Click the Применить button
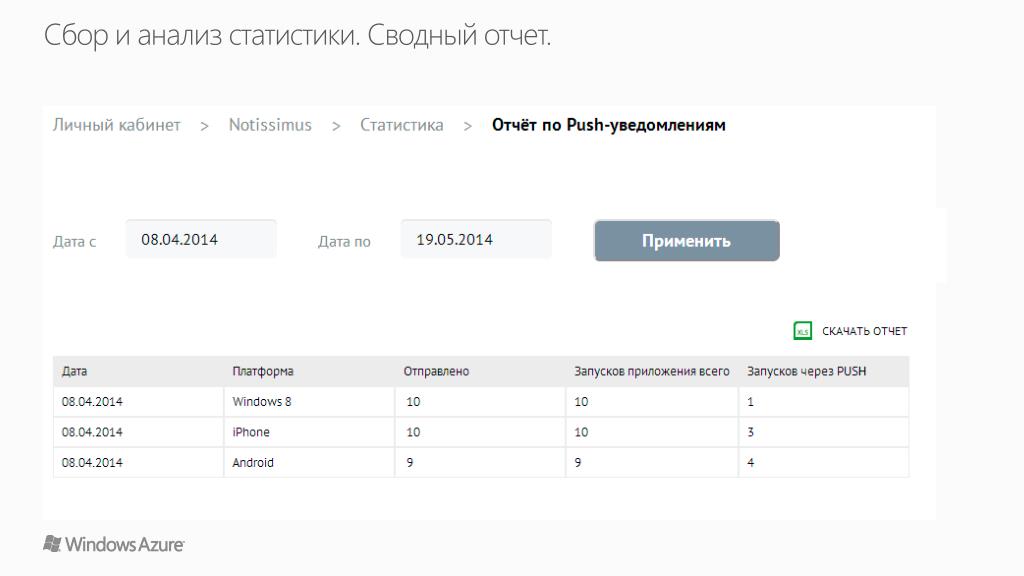This screenshot has width=1024, height=576. coord(686,241)
